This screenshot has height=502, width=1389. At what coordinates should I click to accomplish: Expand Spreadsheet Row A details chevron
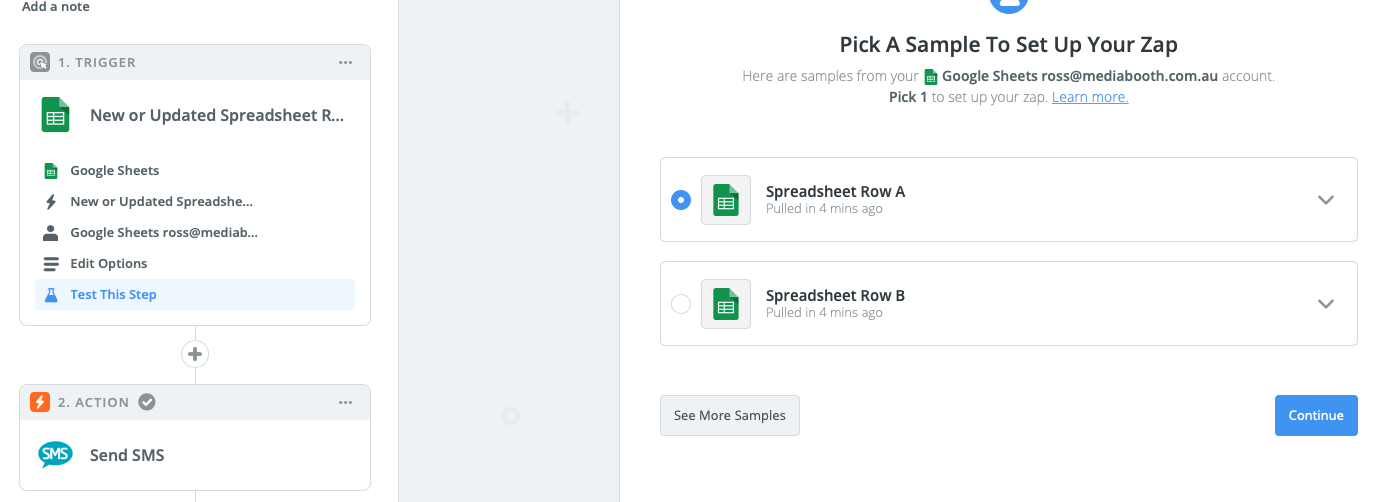click(x=1326, y=200)
